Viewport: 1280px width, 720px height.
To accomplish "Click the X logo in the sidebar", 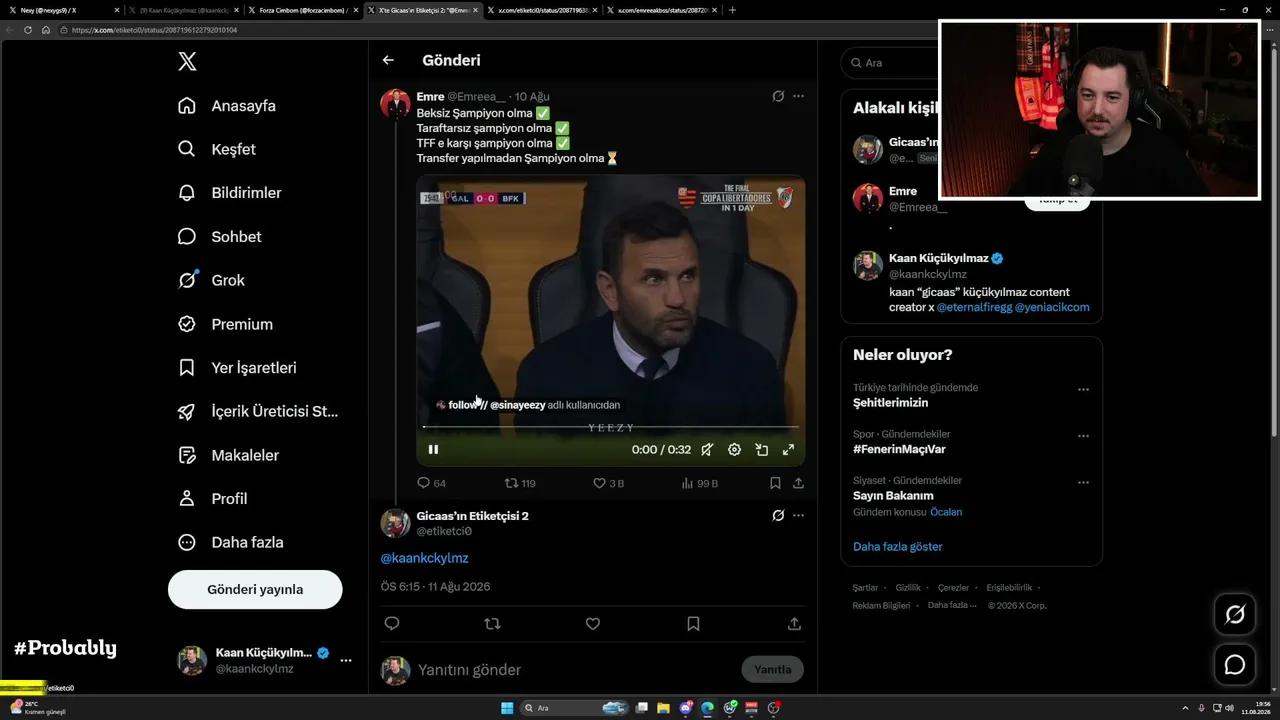I will 187,62.
